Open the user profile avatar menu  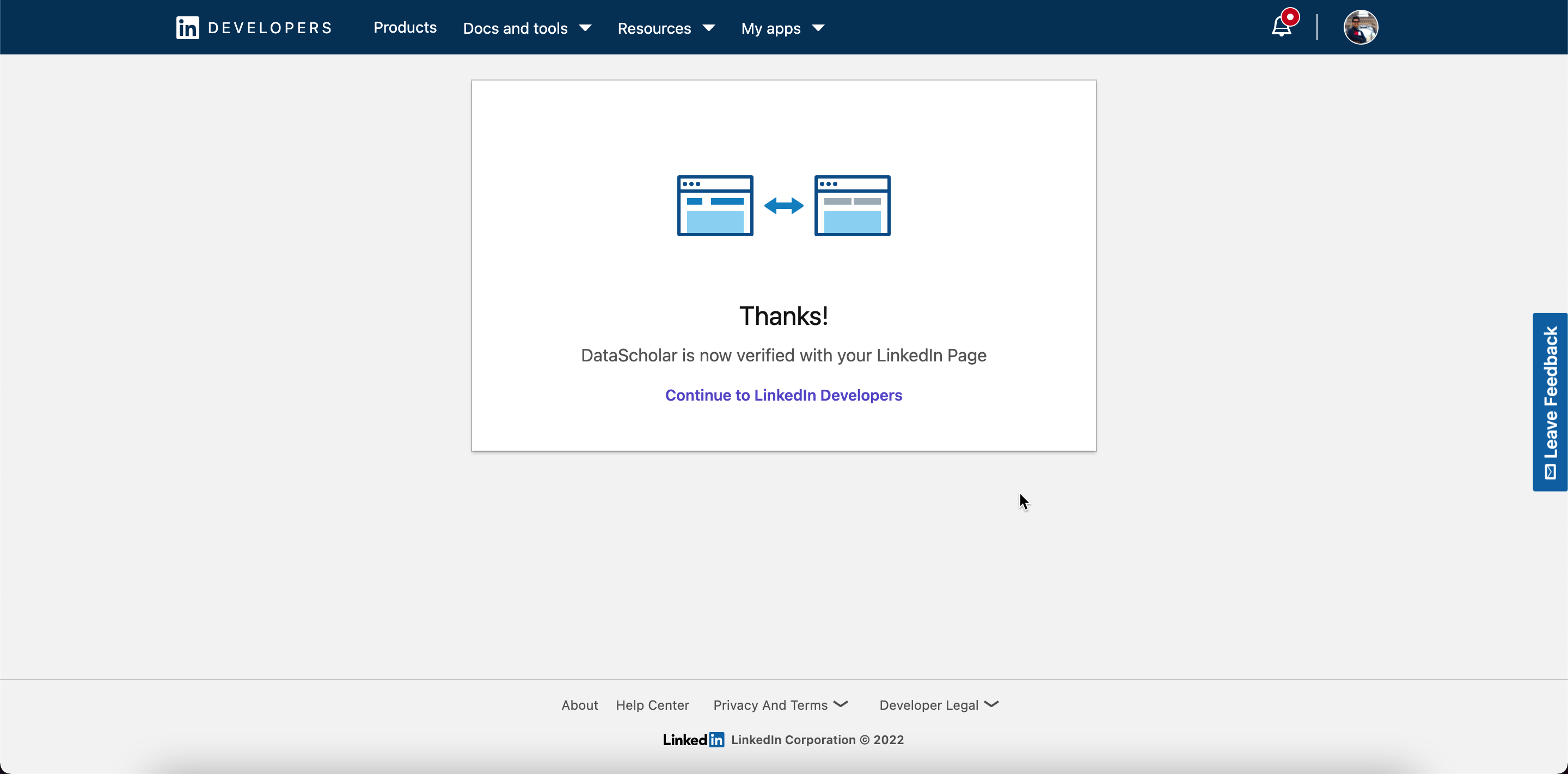click(1361, 27)
